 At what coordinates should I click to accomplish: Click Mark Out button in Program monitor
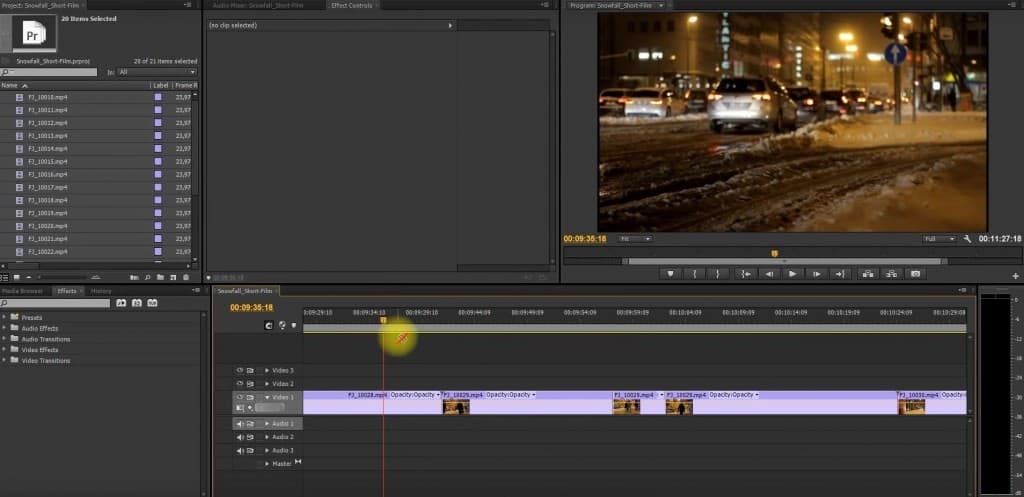click(718, 274)
